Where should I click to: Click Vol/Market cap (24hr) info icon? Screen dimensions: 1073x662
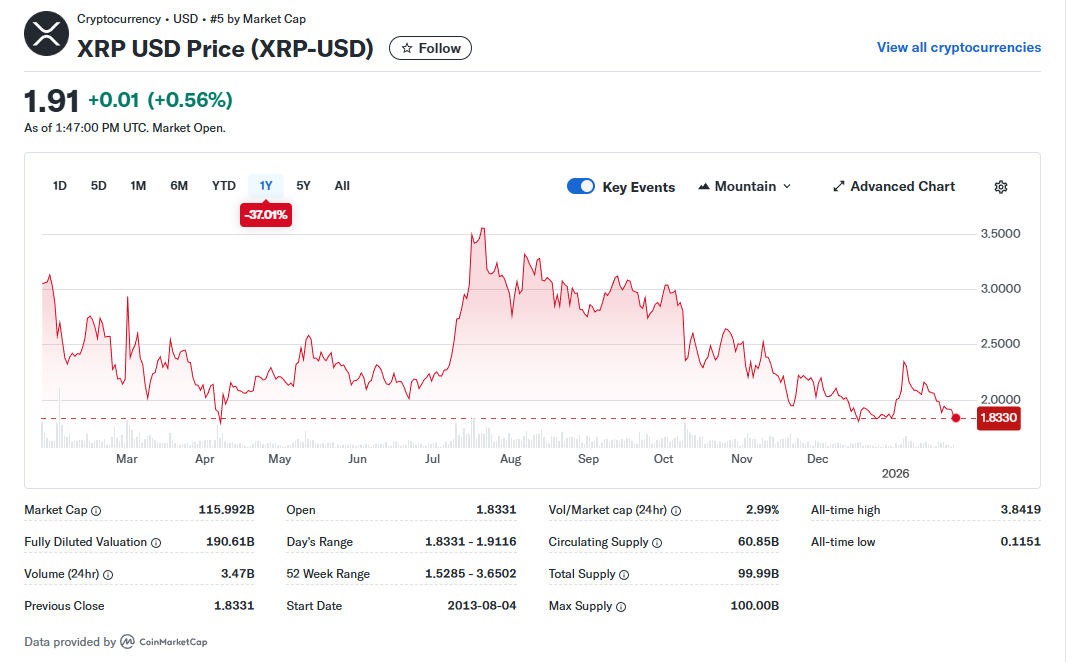(x=676, y=511)
